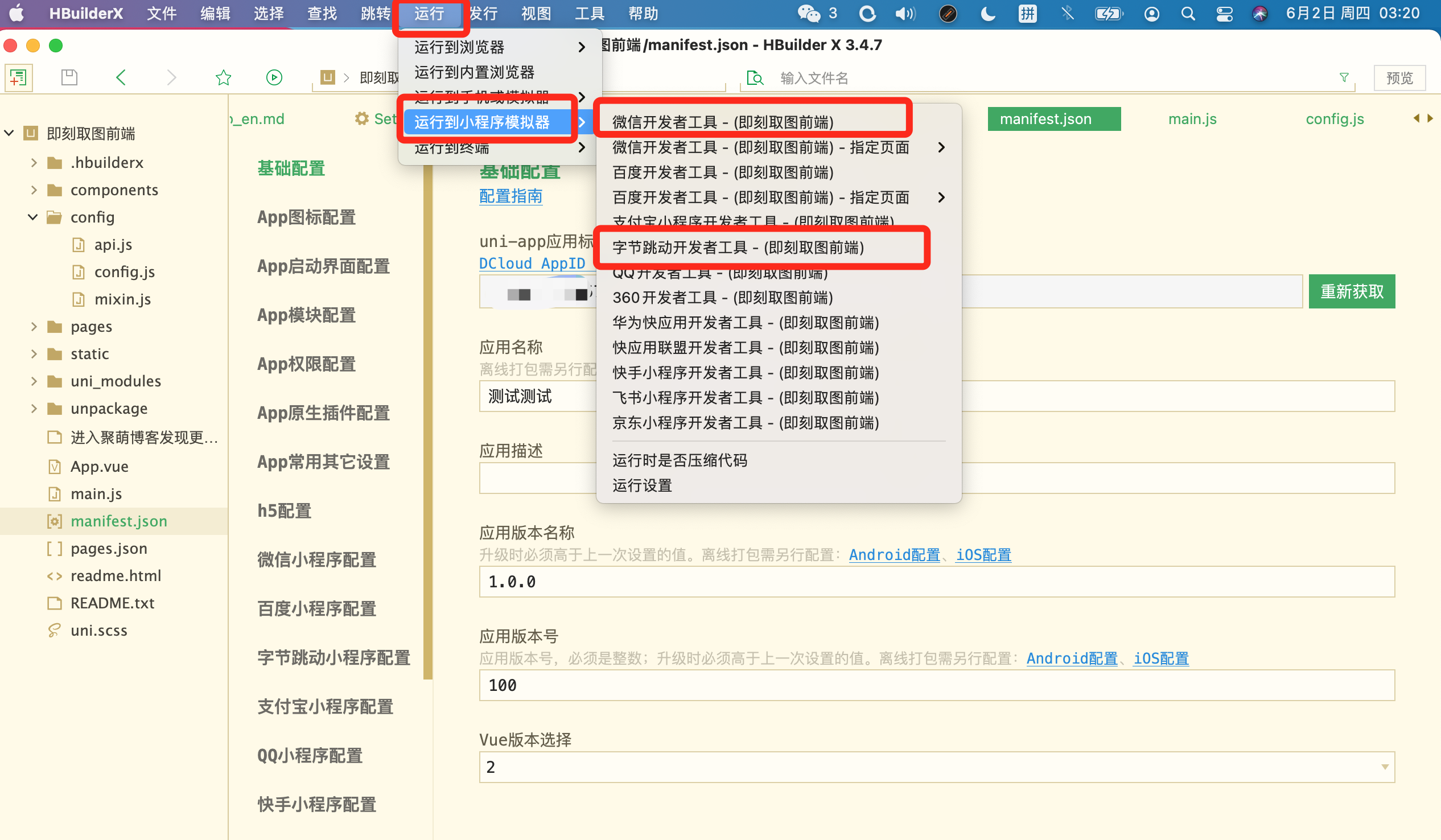Click the 应用版本名称 field showing 1.0.0

[x=937, y=582]
